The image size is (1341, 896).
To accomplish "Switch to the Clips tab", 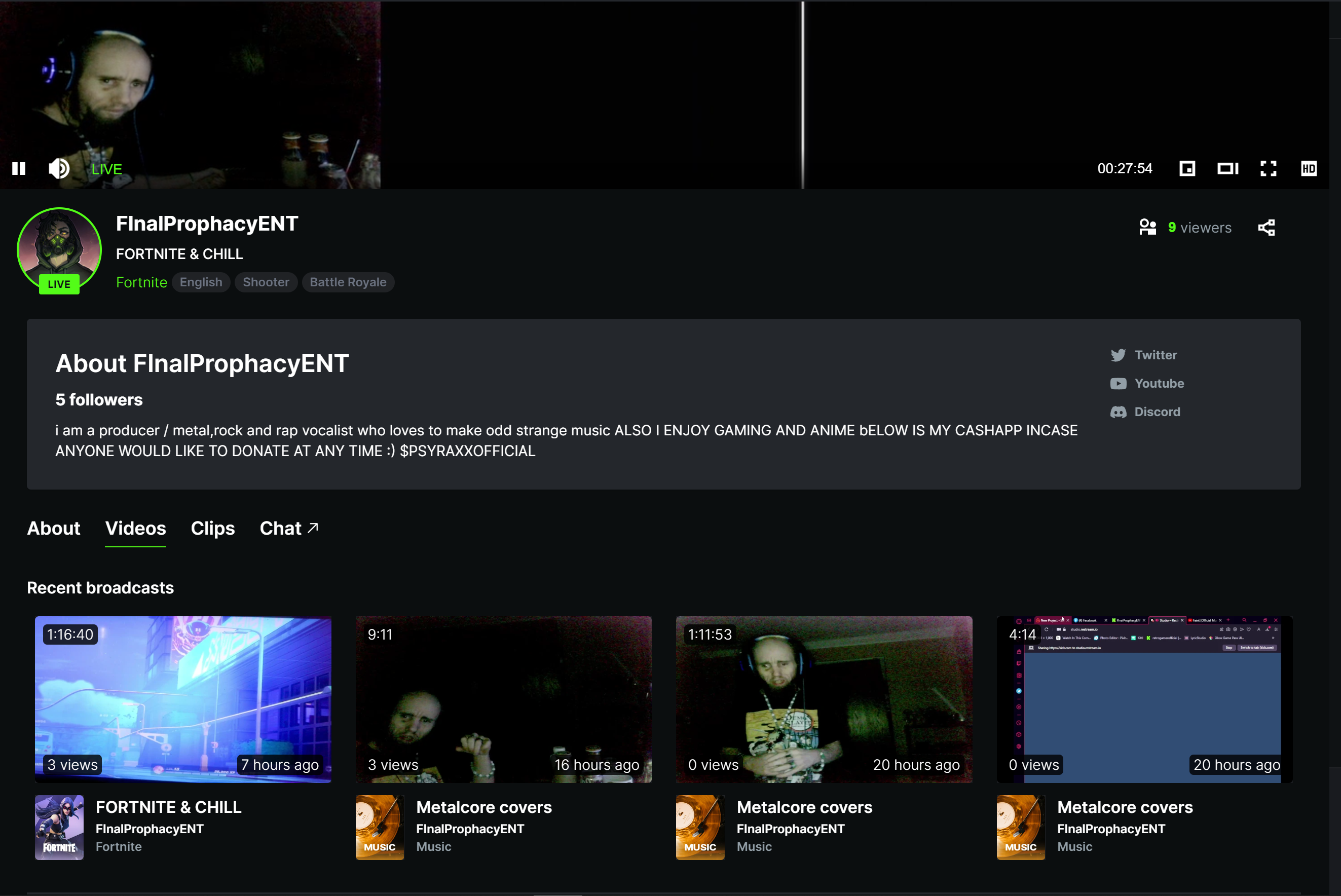I will (212, 528).
